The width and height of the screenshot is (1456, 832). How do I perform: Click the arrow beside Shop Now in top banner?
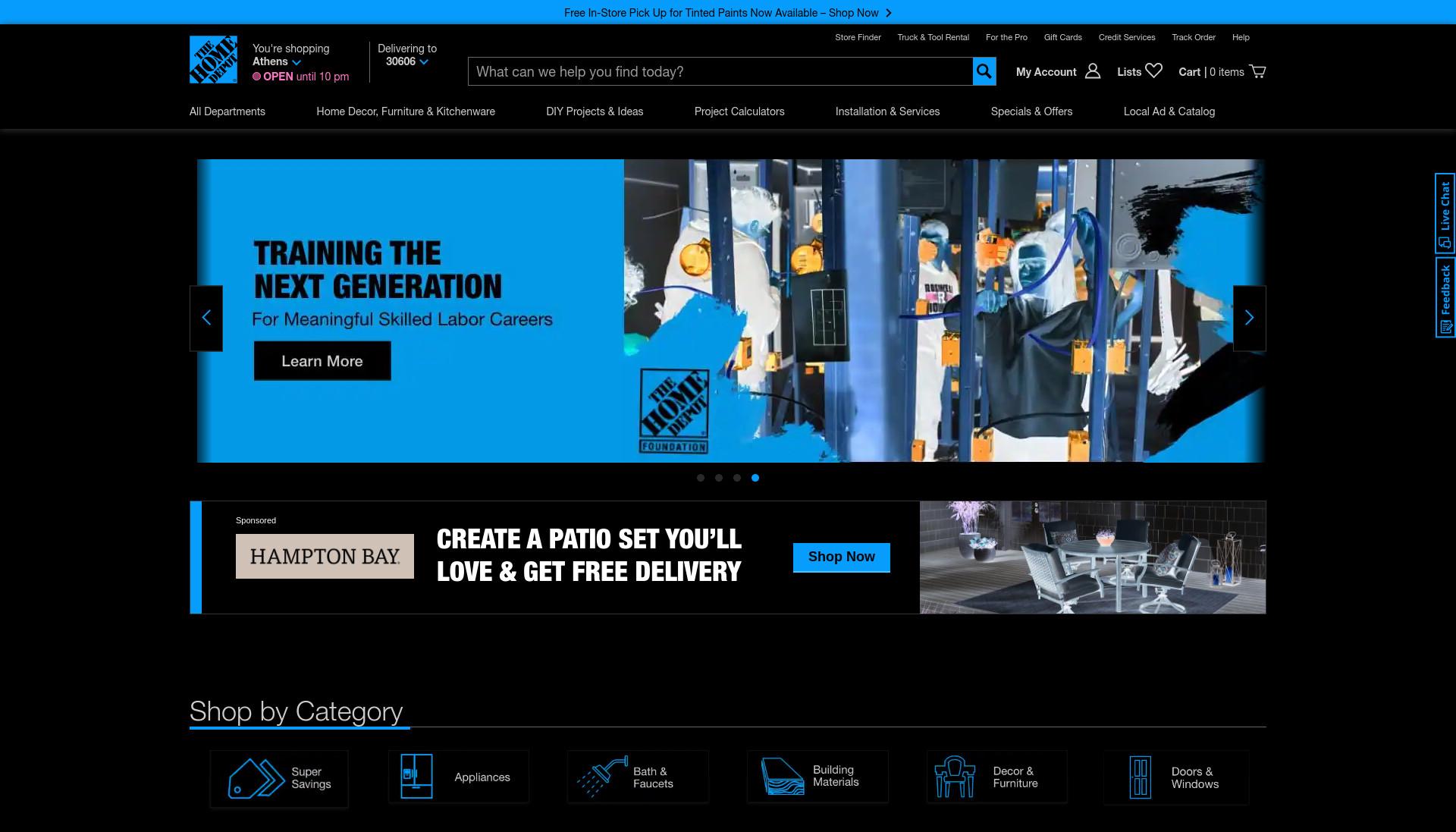(x=889, y=13)
